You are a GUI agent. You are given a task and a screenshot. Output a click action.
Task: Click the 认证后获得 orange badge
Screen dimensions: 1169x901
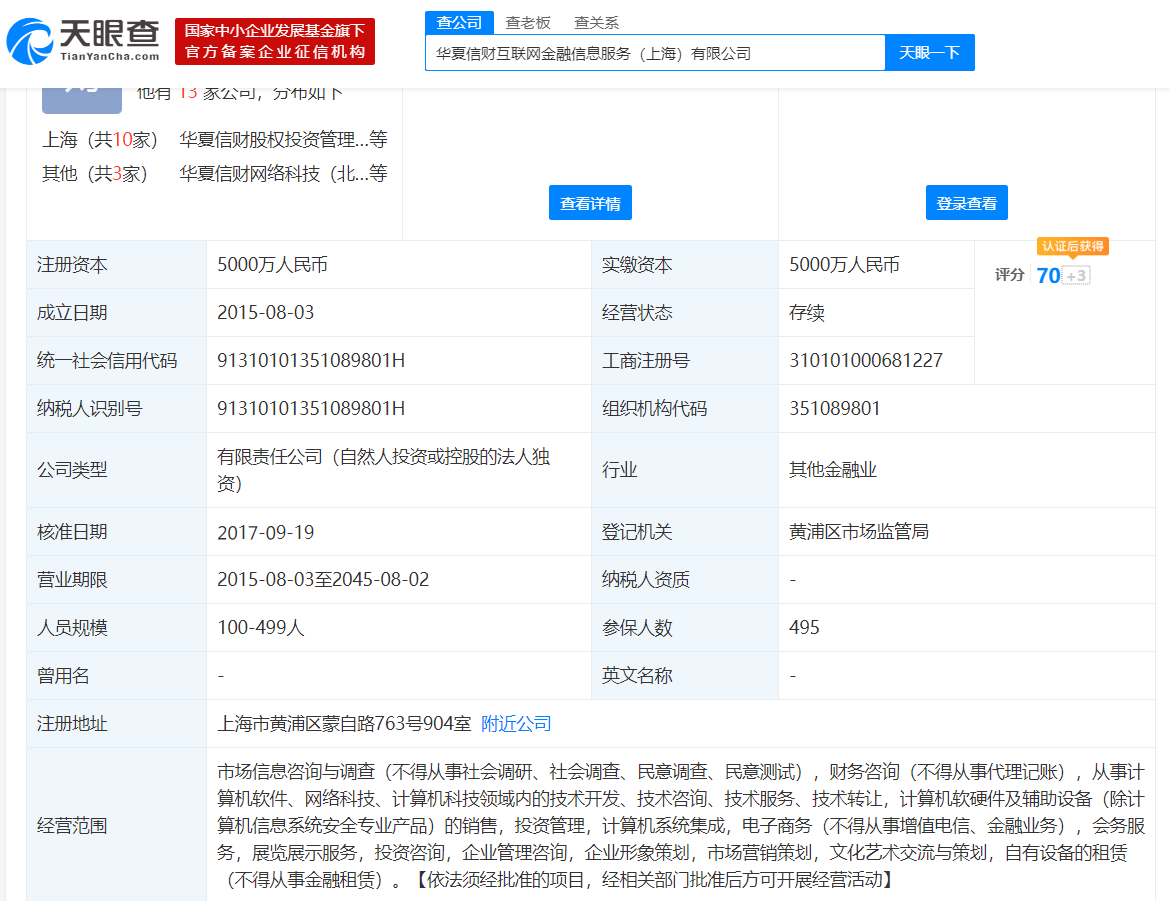[1073, 246]
